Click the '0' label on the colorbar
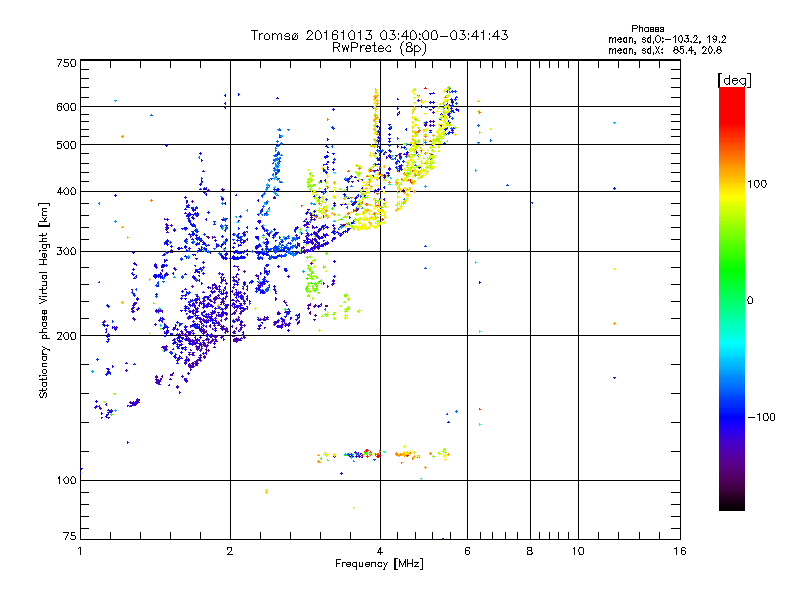800x600 pixels. (x=750, y=300)
